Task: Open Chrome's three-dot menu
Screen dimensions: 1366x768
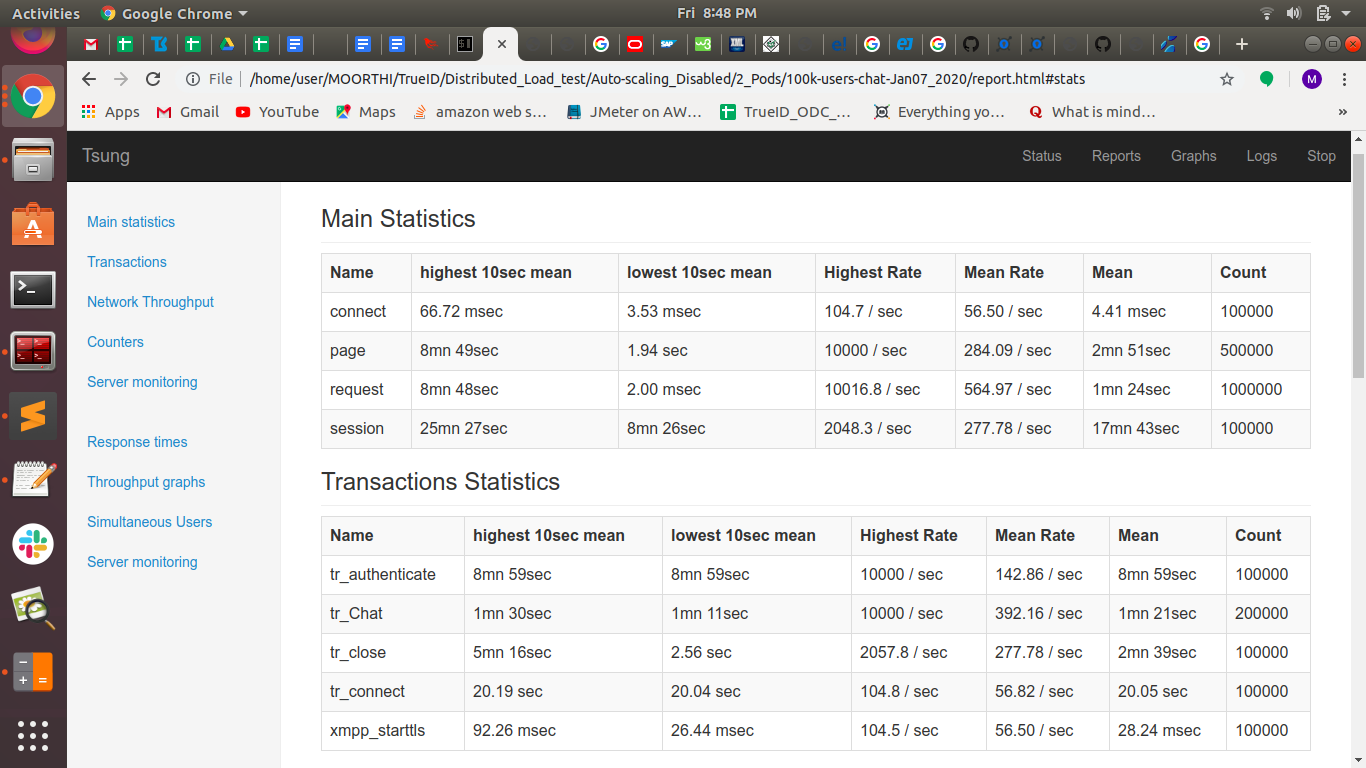Action: pos(1345,78)
